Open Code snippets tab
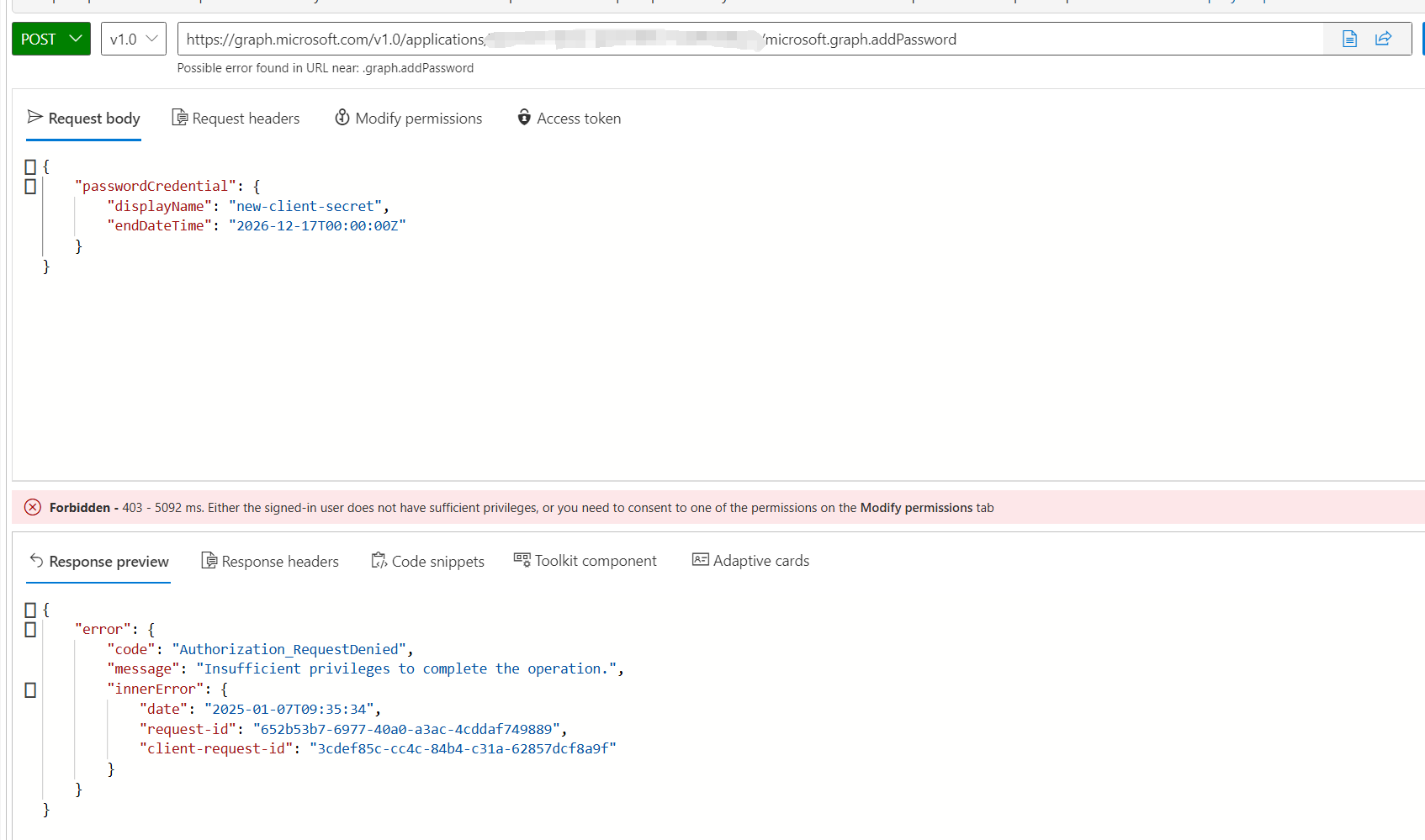The width and height of the screenshot is (1425, 840). click(428, 562)
